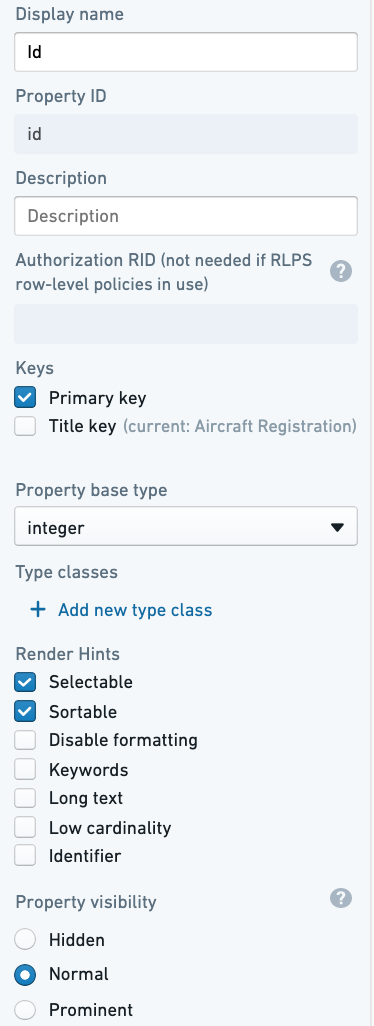The width and height of the screenshot is (374, 1026).
Task: Select Hidden property visibility
Action: 25,940
